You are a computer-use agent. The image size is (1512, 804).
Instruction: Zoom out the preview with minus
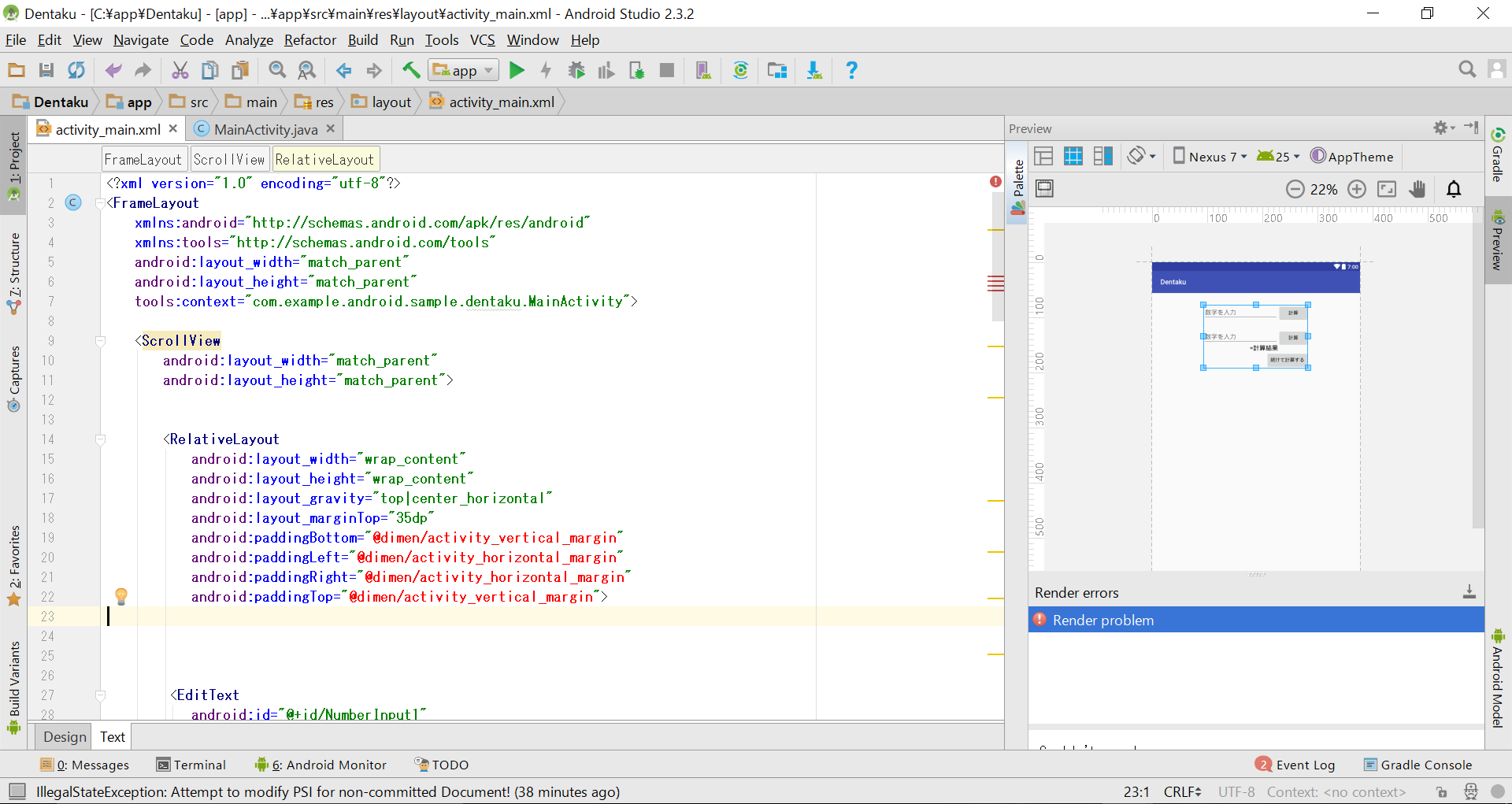[1295, 189]
